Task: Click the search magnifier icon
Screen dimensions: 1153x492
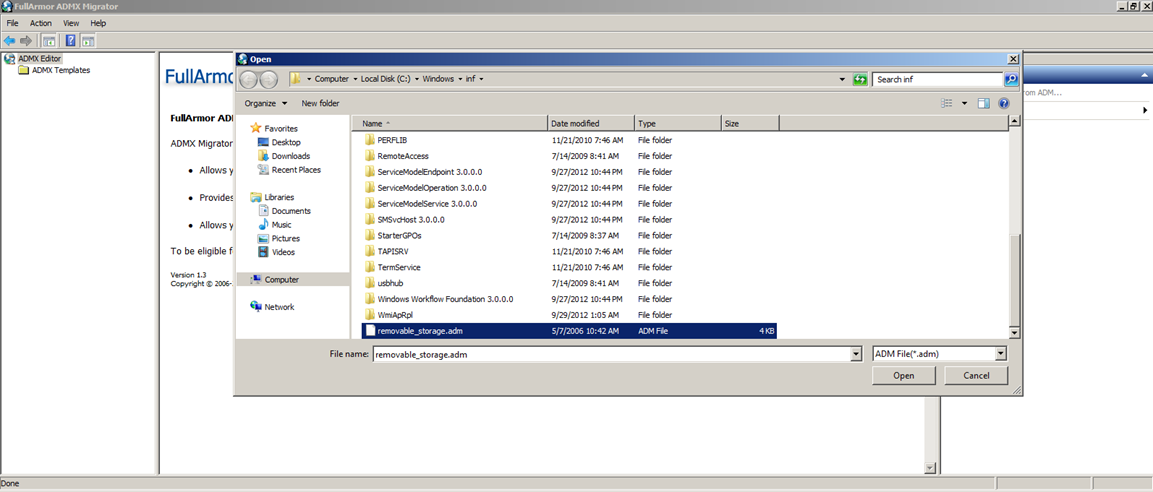Action: tap(1012, 79)
